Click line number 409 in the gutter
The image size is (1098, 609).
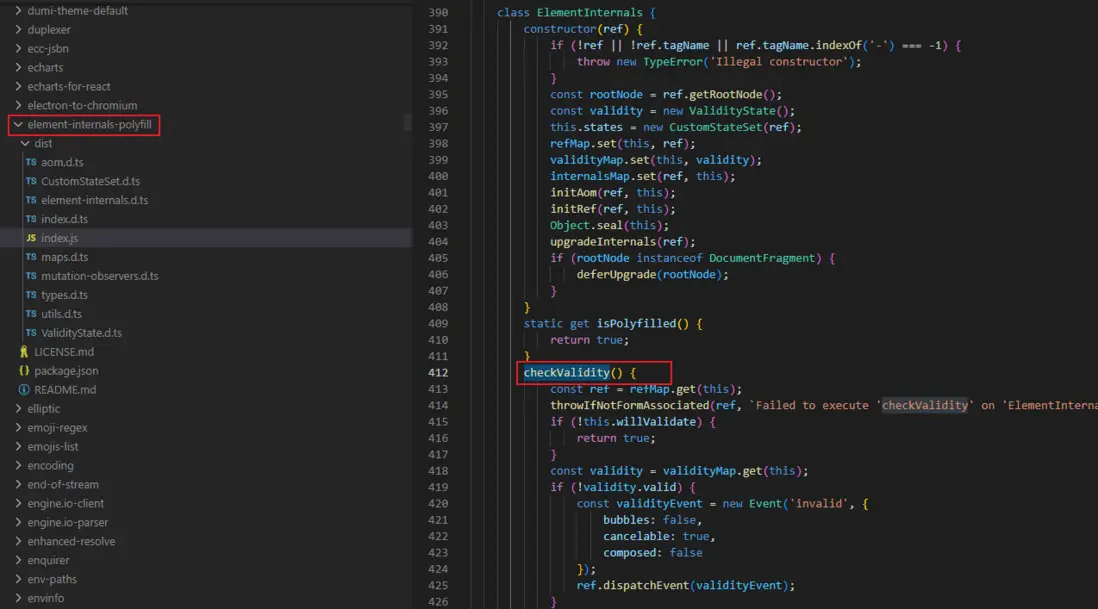[437, 324]
